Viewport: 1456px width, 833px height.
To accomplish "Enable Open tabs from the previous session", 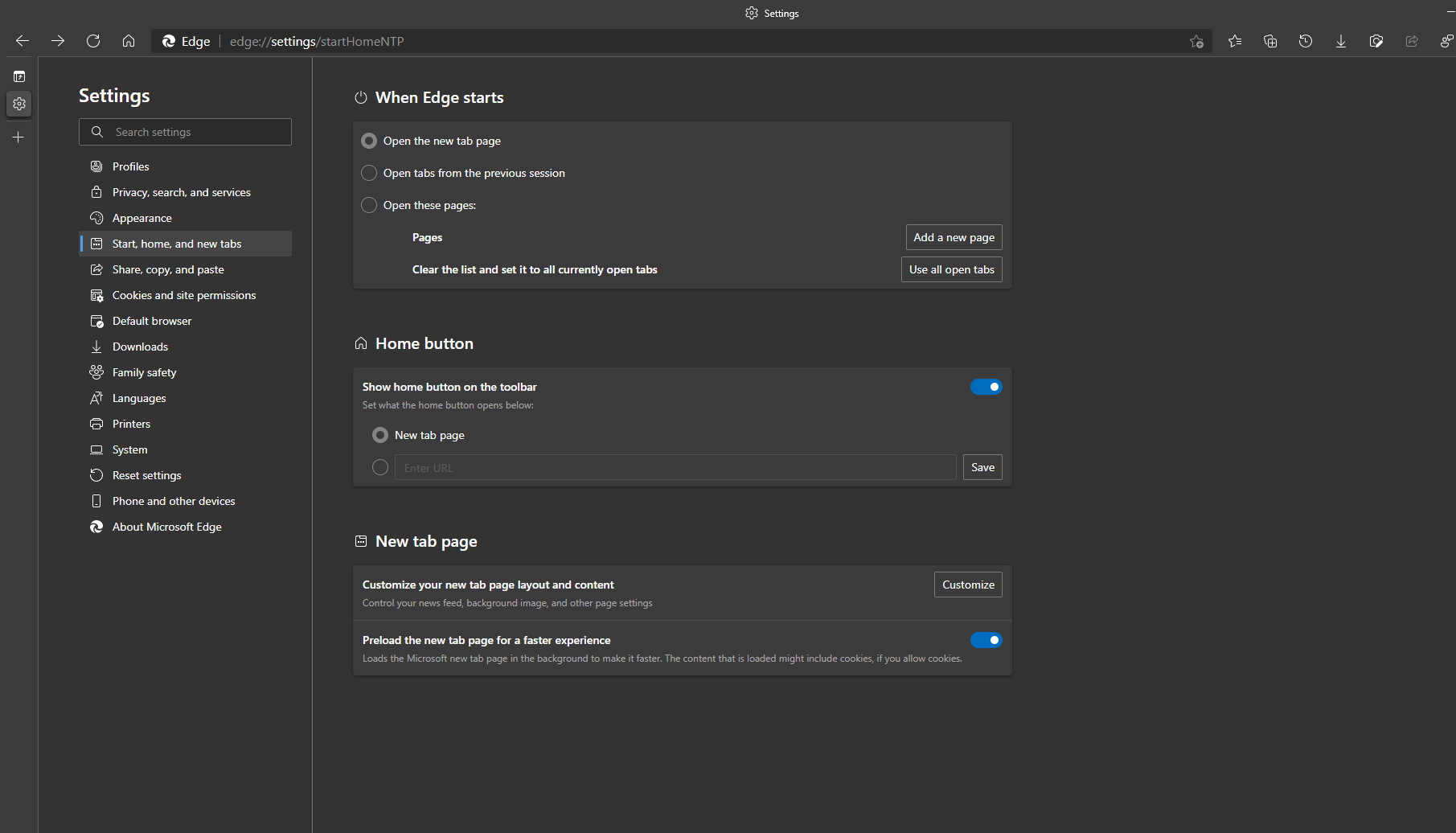I will tap(368, 173).
